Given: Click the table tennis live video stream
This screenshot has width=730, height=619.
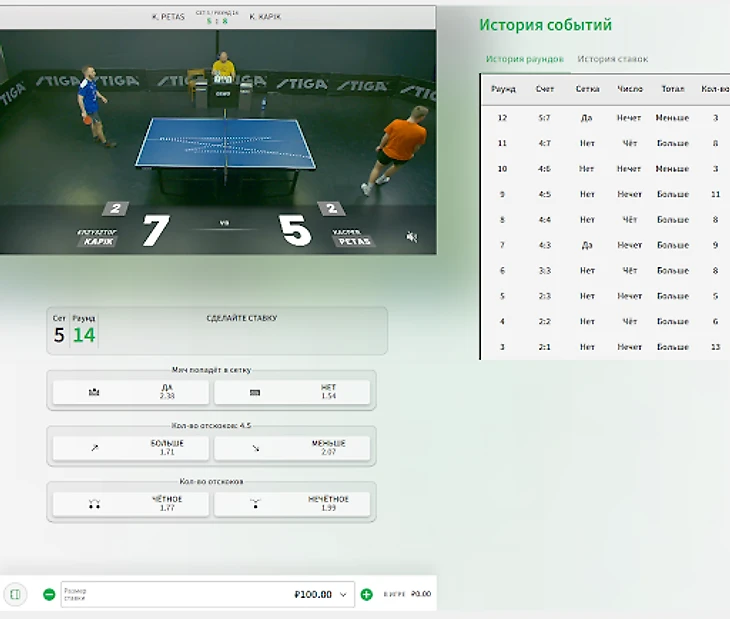Looking at the screenshot, I should pos(218,130).
